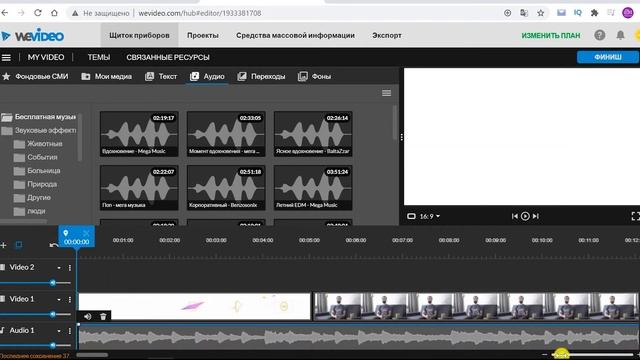Play the video preview
The height and width of the screenshot is (360, 640).
tap(525, 216)
